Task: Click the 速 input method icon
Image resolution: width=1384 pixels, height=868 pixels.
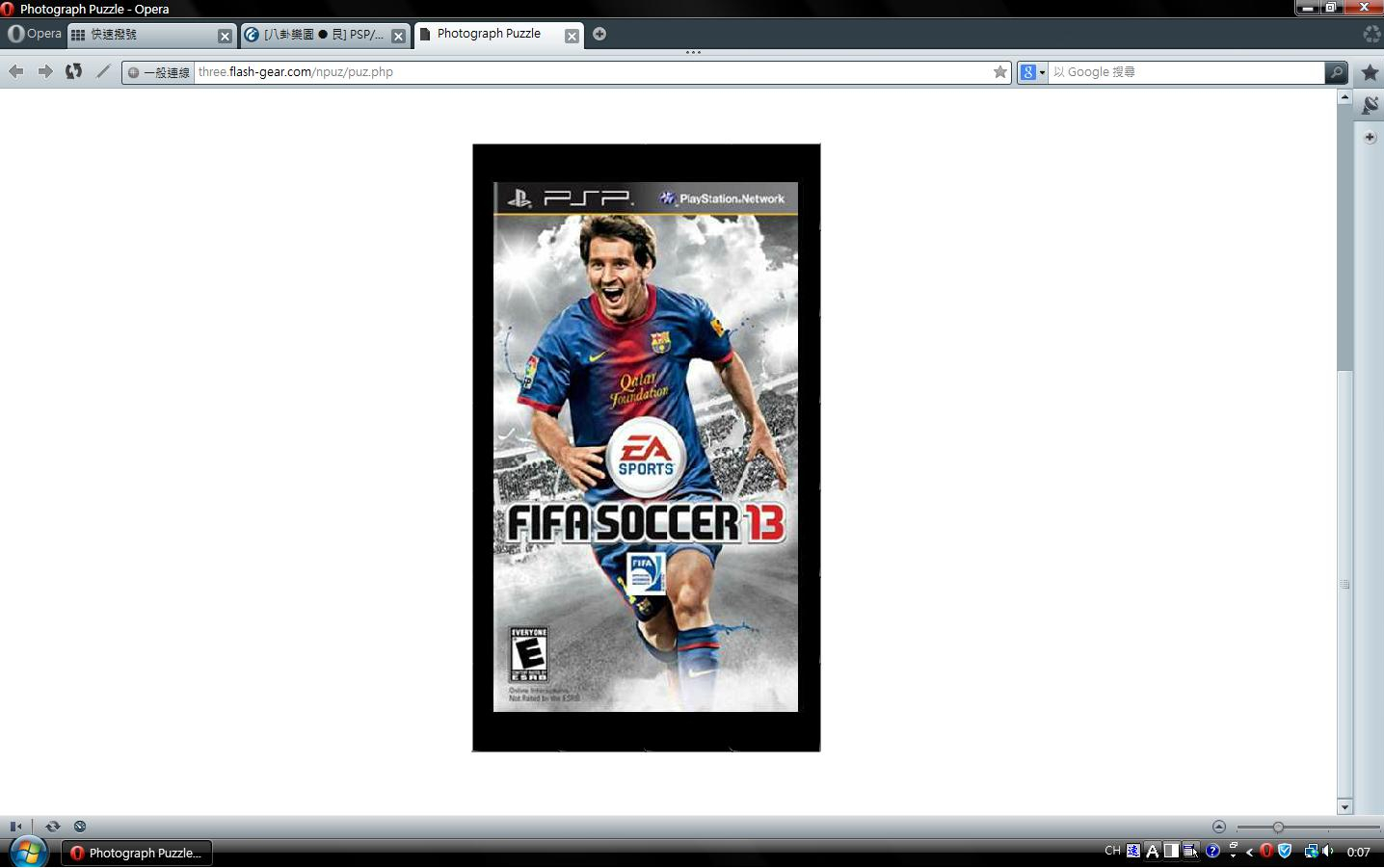Action: pyautogui.click(x=1133, y=851)
